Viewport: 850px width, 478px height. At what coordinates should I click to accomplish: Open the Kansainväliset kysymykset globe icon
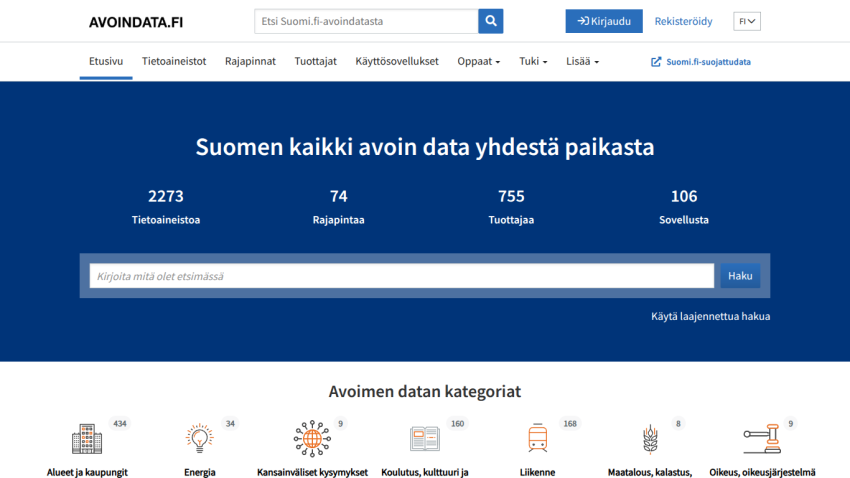tap(312, 438)
